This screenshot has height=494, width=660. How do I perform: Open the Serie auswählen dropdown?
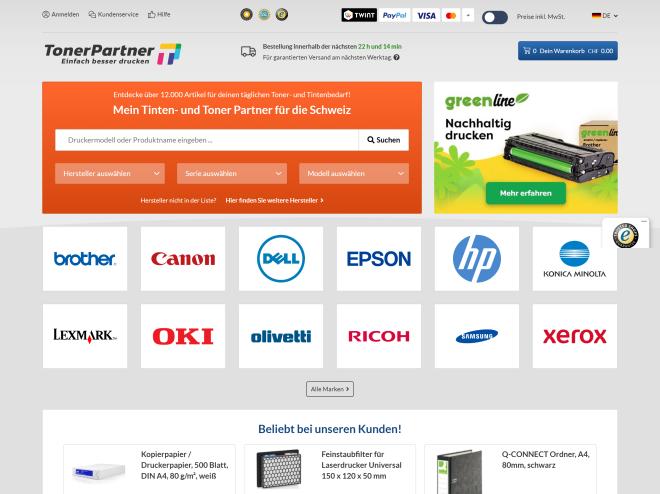[232, 173]
